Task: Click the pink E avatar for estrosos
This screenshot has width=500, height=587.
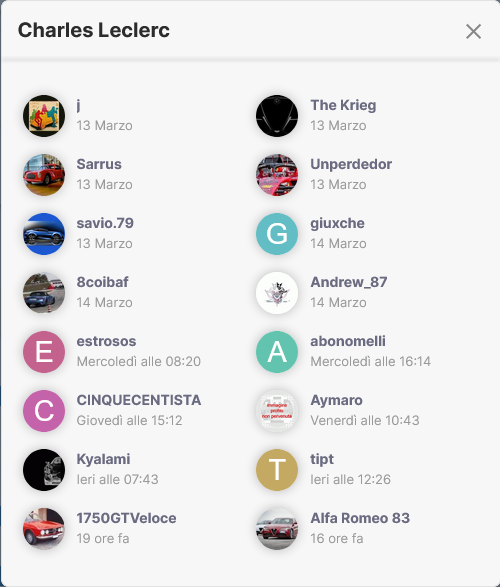Action: (44, 352)
